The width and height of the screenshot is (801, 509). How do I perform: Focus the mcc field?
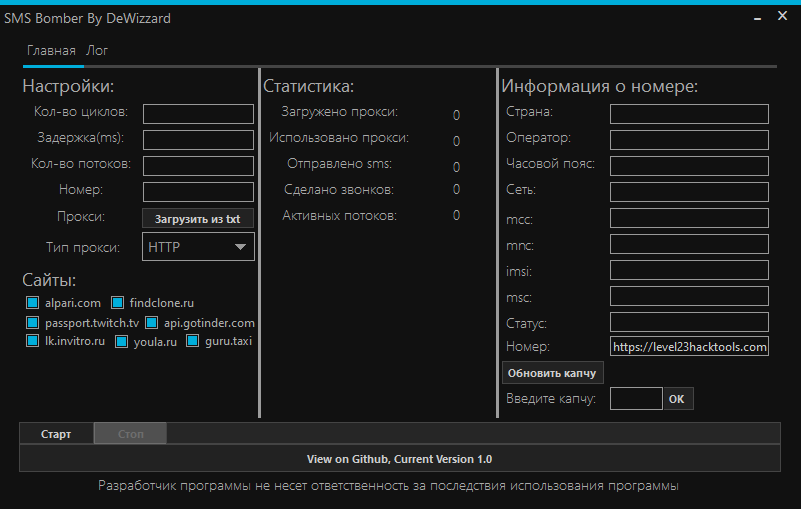pos(689,218)
